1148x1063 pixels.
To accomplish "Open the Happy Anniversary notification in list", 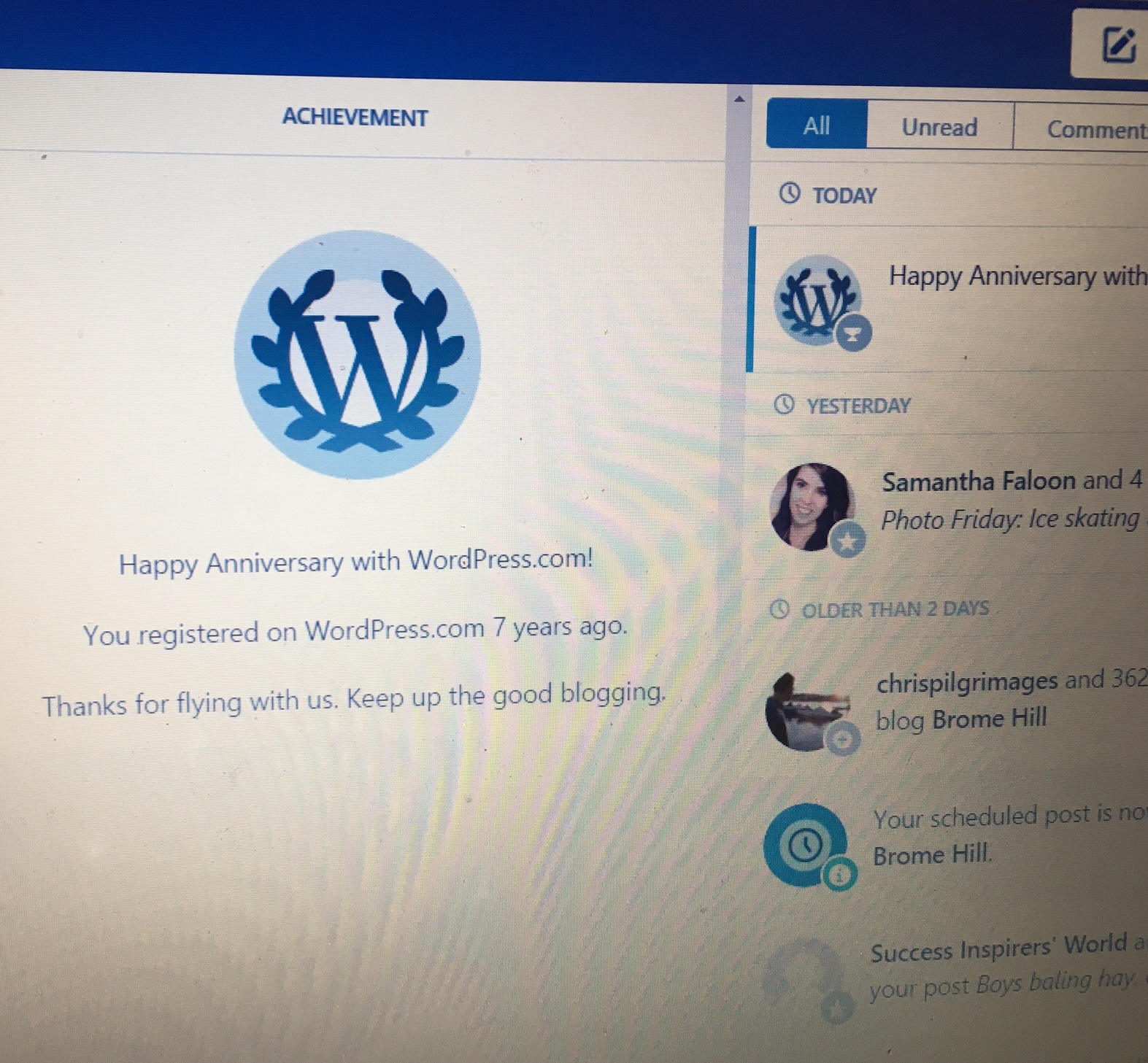I will coord(950,299).
